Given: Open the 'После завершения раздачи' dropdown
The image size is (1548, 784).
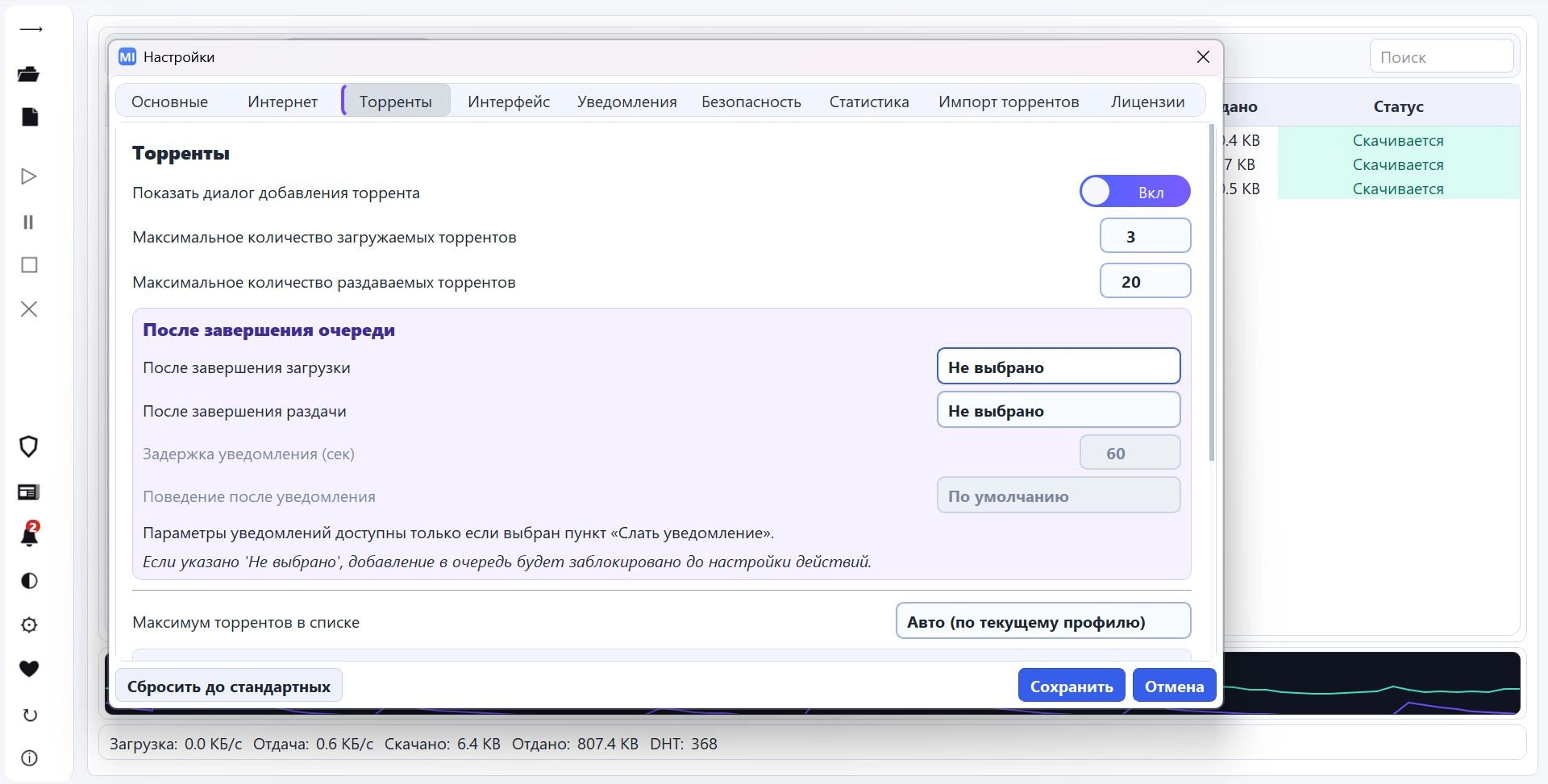Looking at the screenshot, I should (x=1059, y=410).
